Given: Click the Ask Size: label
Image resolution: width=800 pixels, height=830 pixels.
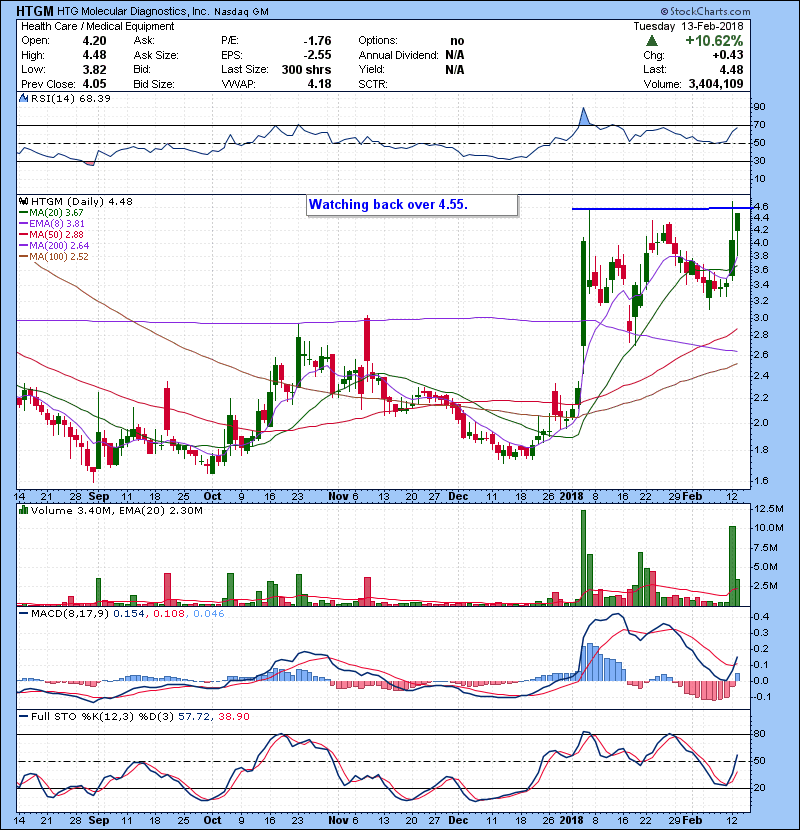Looking at the screenshot, I should pyautogui.click(x=156, y=55).
